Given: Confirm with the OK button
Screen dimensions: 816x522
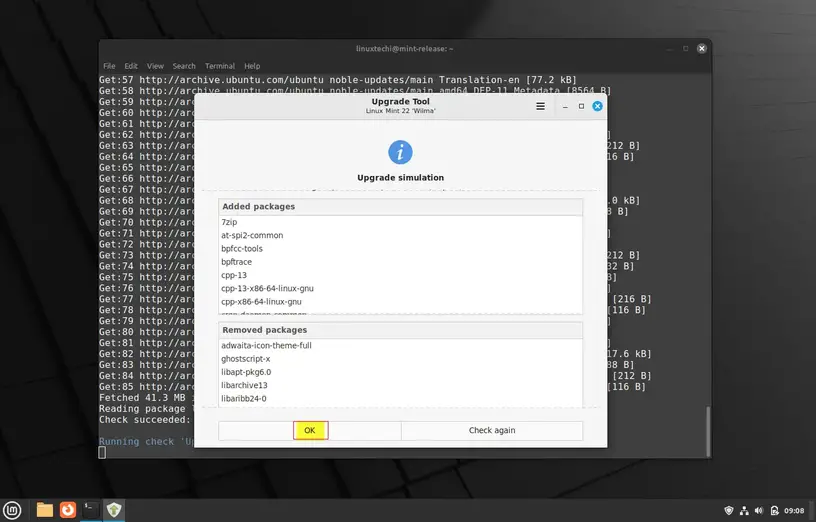Looking at the screenshot, I should point(310,430).
